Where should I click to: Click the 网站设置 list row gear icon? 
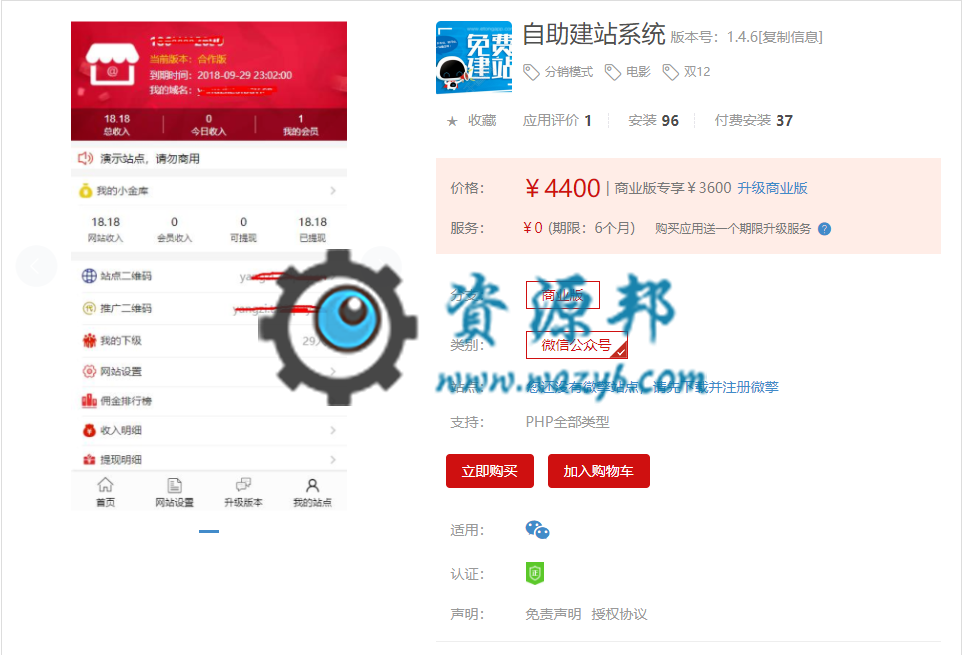pyautogui.click(x=90, y=371)
